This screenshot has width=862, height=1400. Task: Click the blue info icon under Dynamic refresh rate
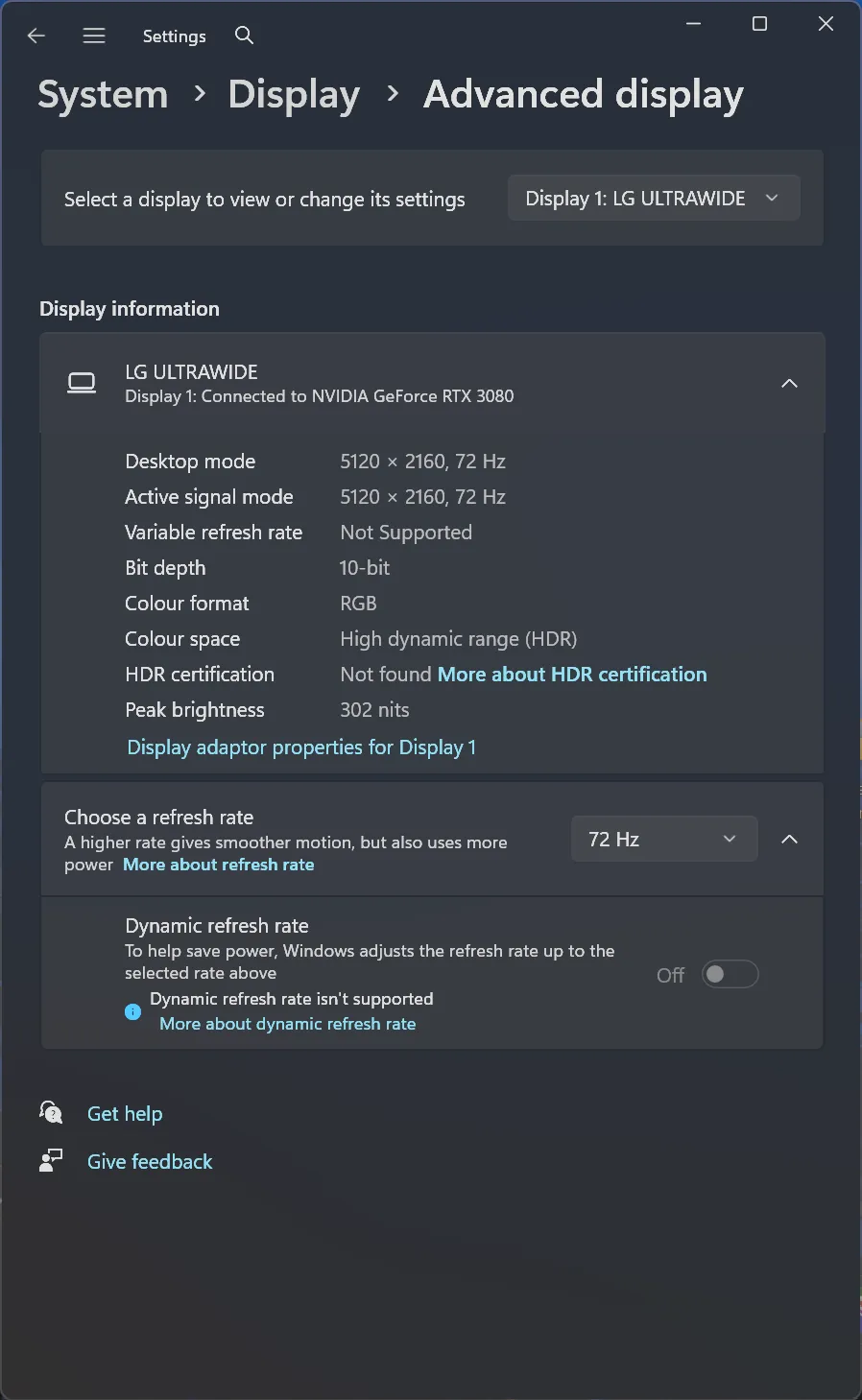133,1011
